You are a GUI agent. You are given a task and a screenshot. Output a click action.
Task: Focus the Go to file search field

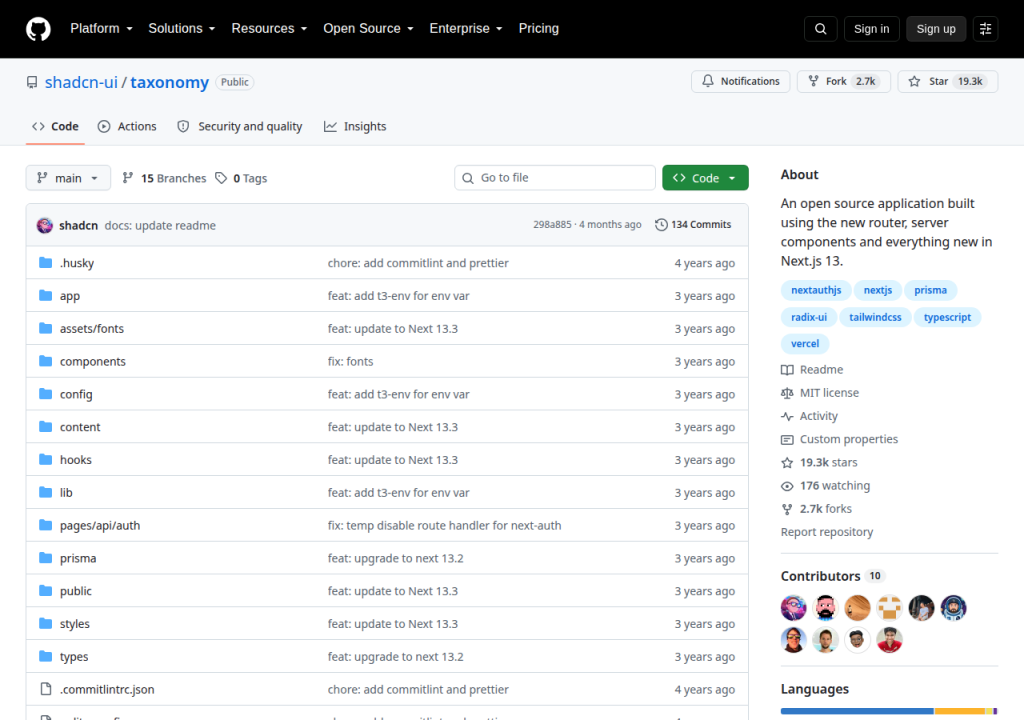(554, 178)
